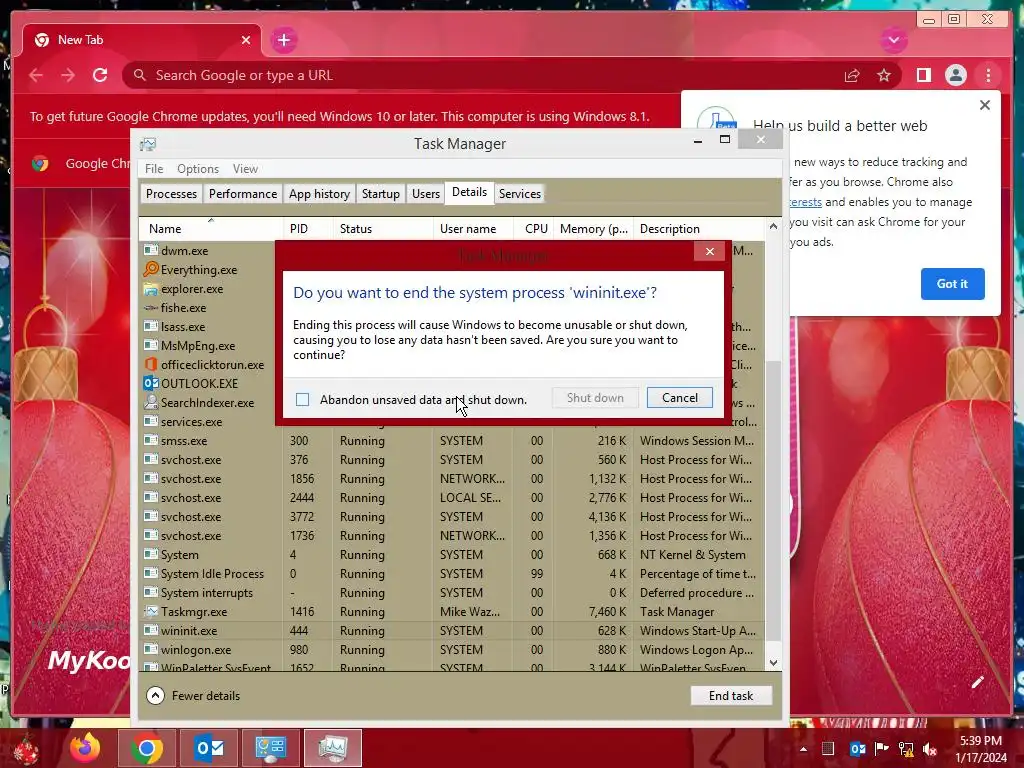
Task: Select the MsMpEng.exe process
Action: tap(198, 345)
